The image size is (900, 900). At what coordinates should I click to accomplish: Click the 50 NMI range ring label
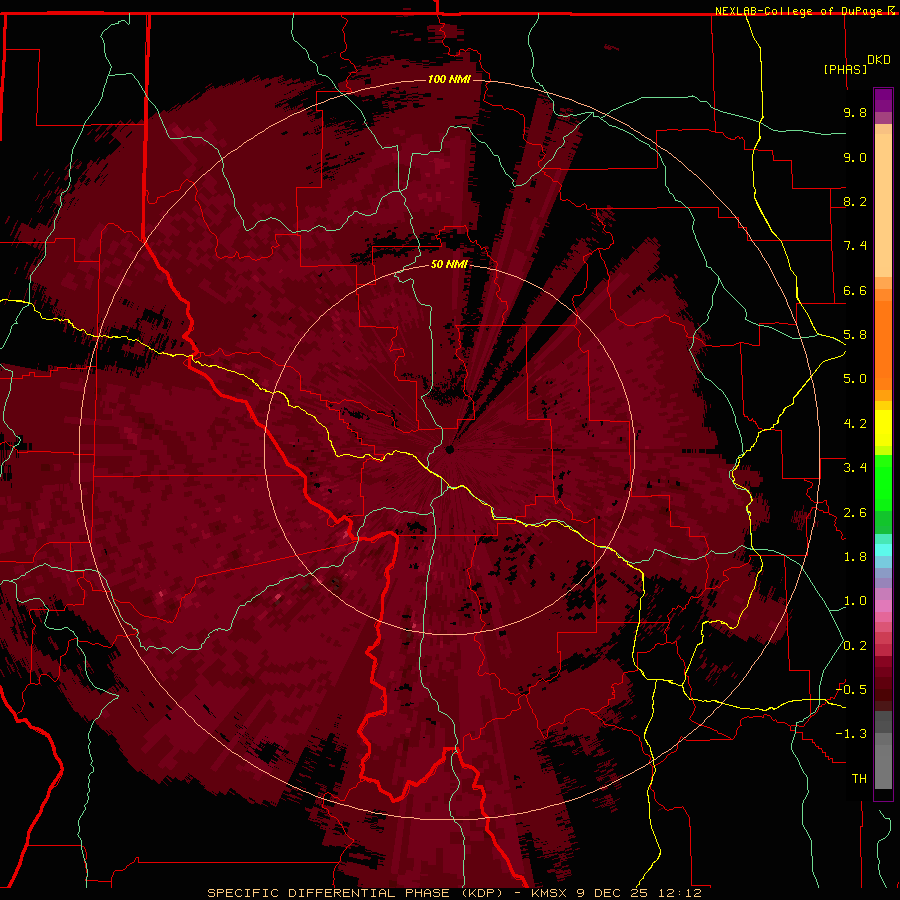449,264
